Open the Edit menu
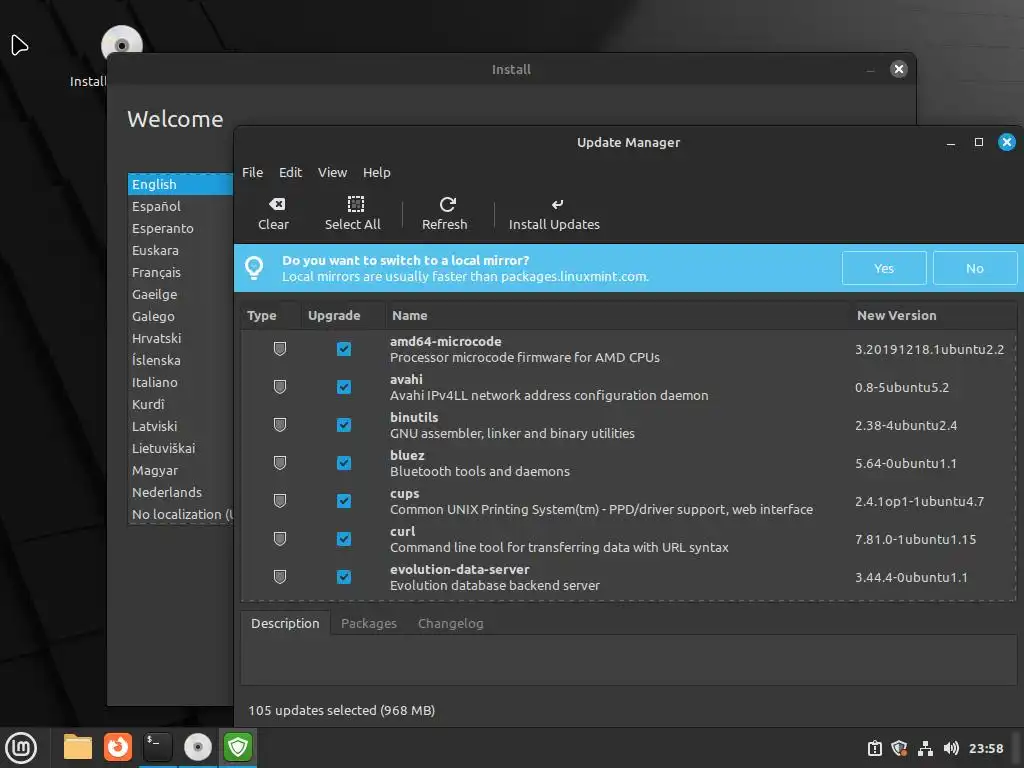 click(290, 172)
